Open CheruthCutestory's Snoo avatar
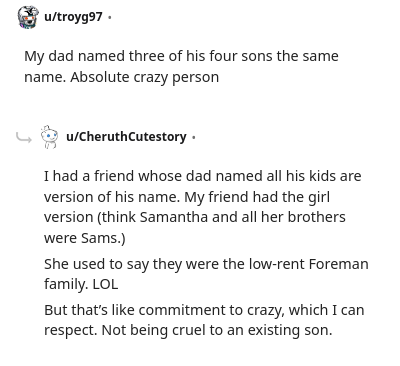 point(49,137)
